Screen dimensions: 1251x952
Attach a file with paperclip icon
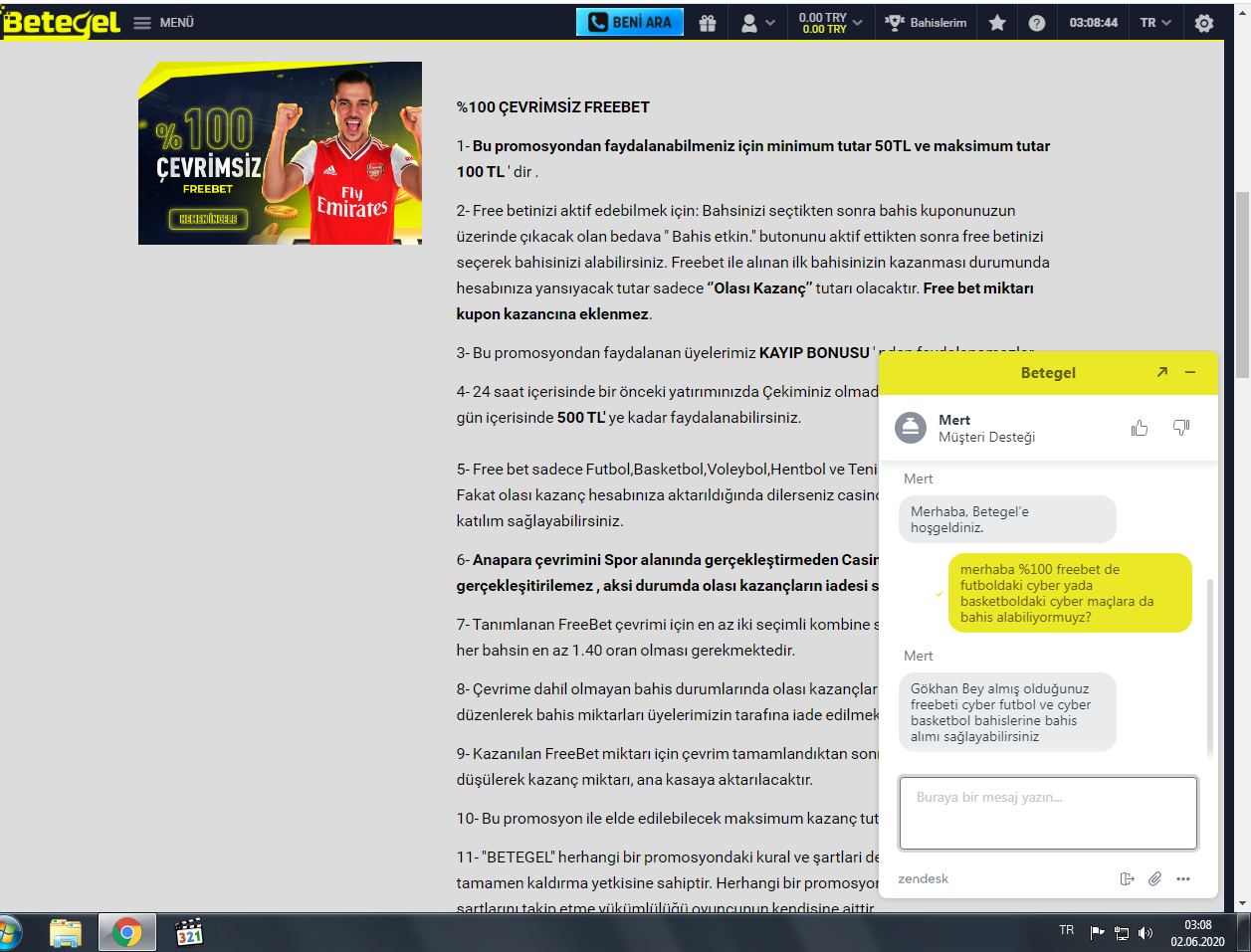(x=1154, y=878)
